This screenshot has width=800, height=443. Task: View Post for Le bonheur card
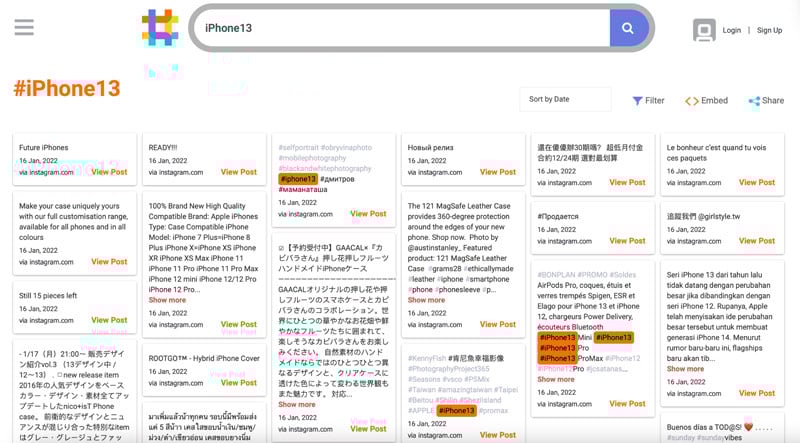pyautogui.click(x=757, y=182)
